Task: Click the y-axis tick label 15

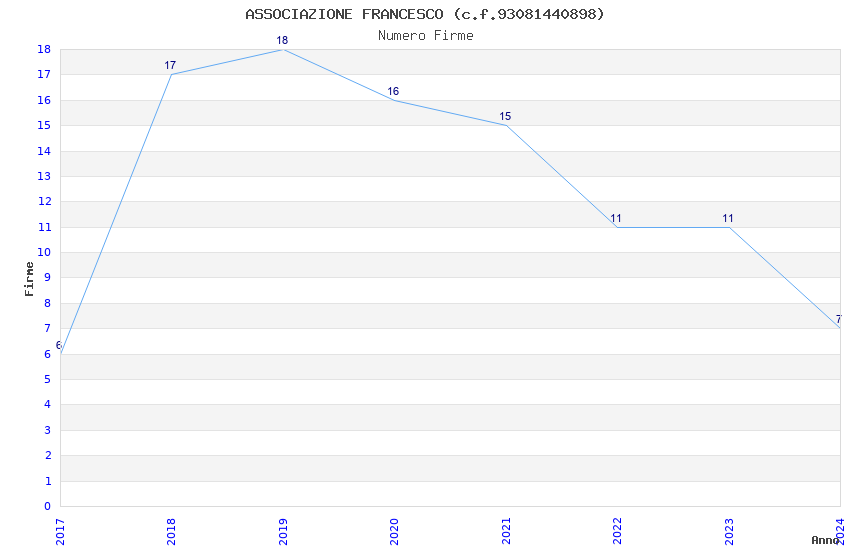Action: point(44,126)
